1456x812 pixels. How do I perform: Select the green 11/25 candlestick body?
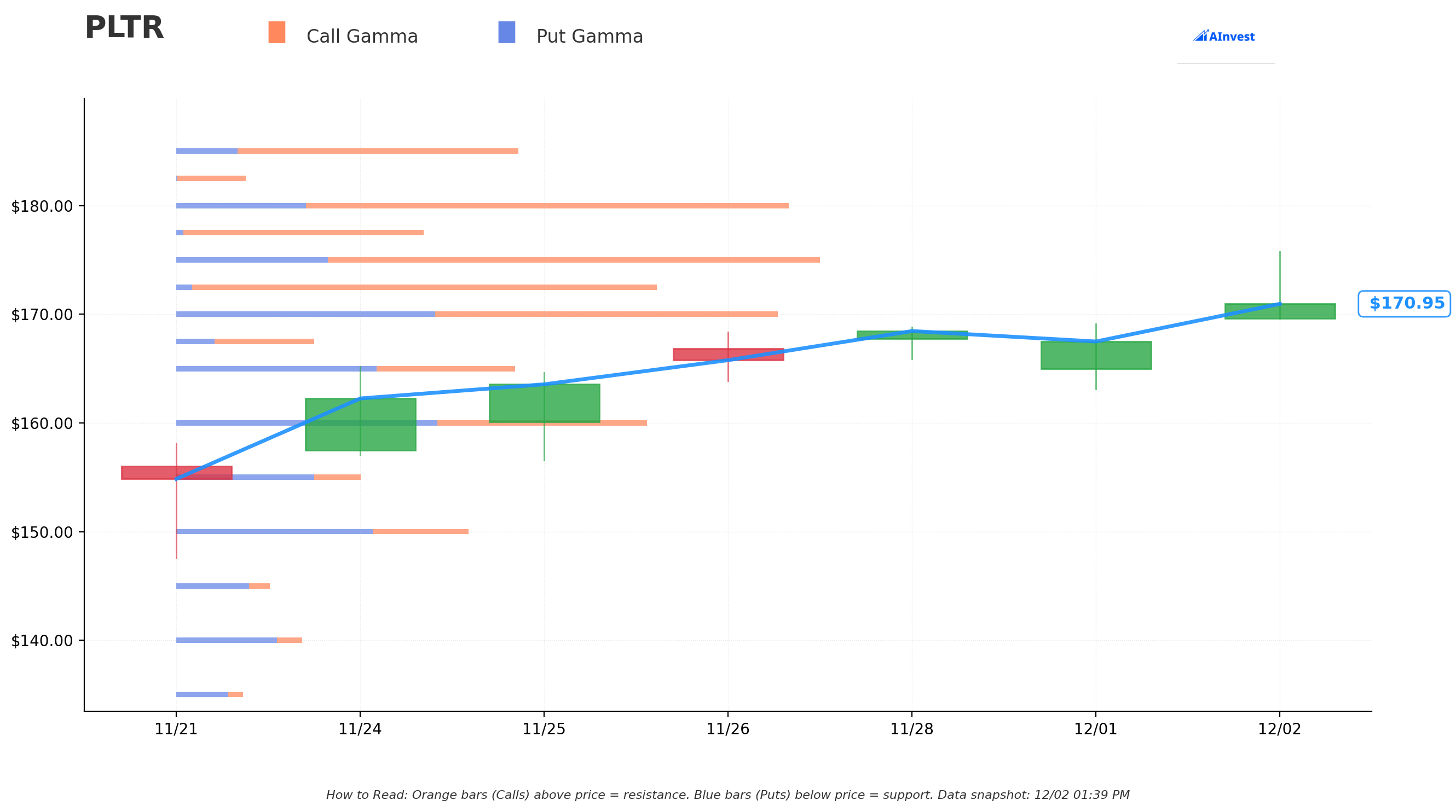click(544, 403)
